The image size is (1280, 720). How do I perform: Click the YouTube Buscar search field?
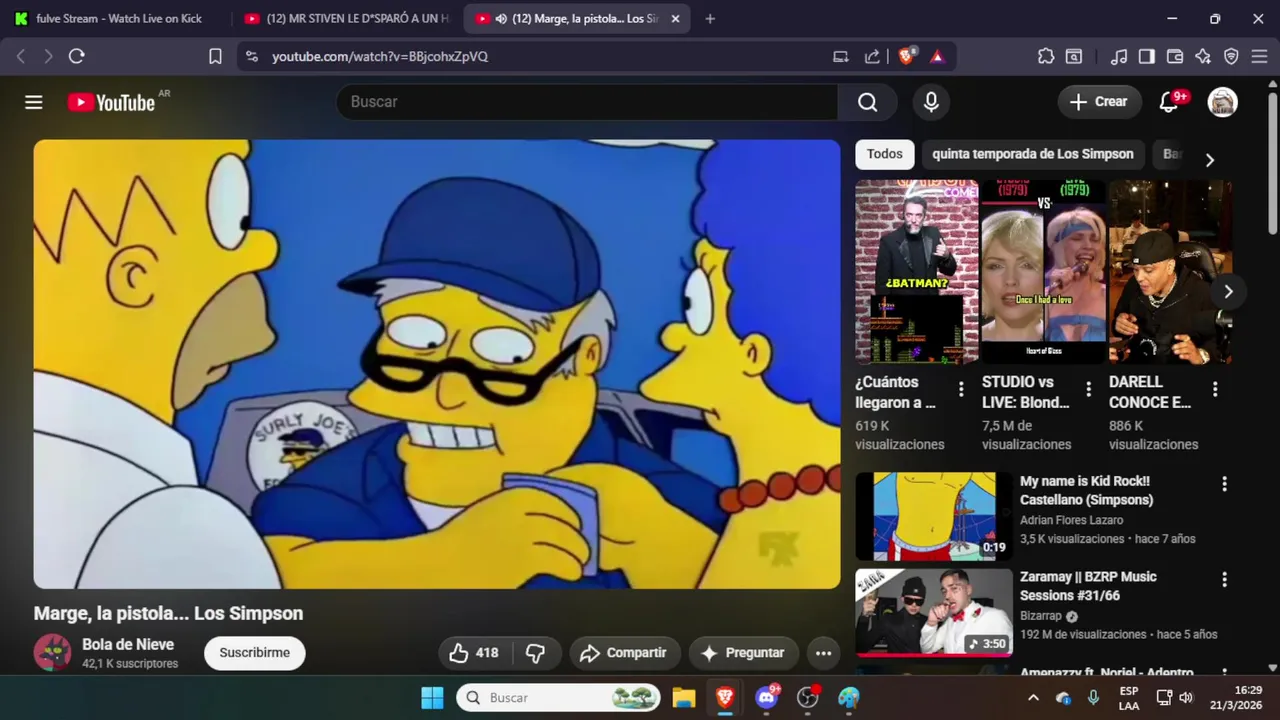coord(588,102)
